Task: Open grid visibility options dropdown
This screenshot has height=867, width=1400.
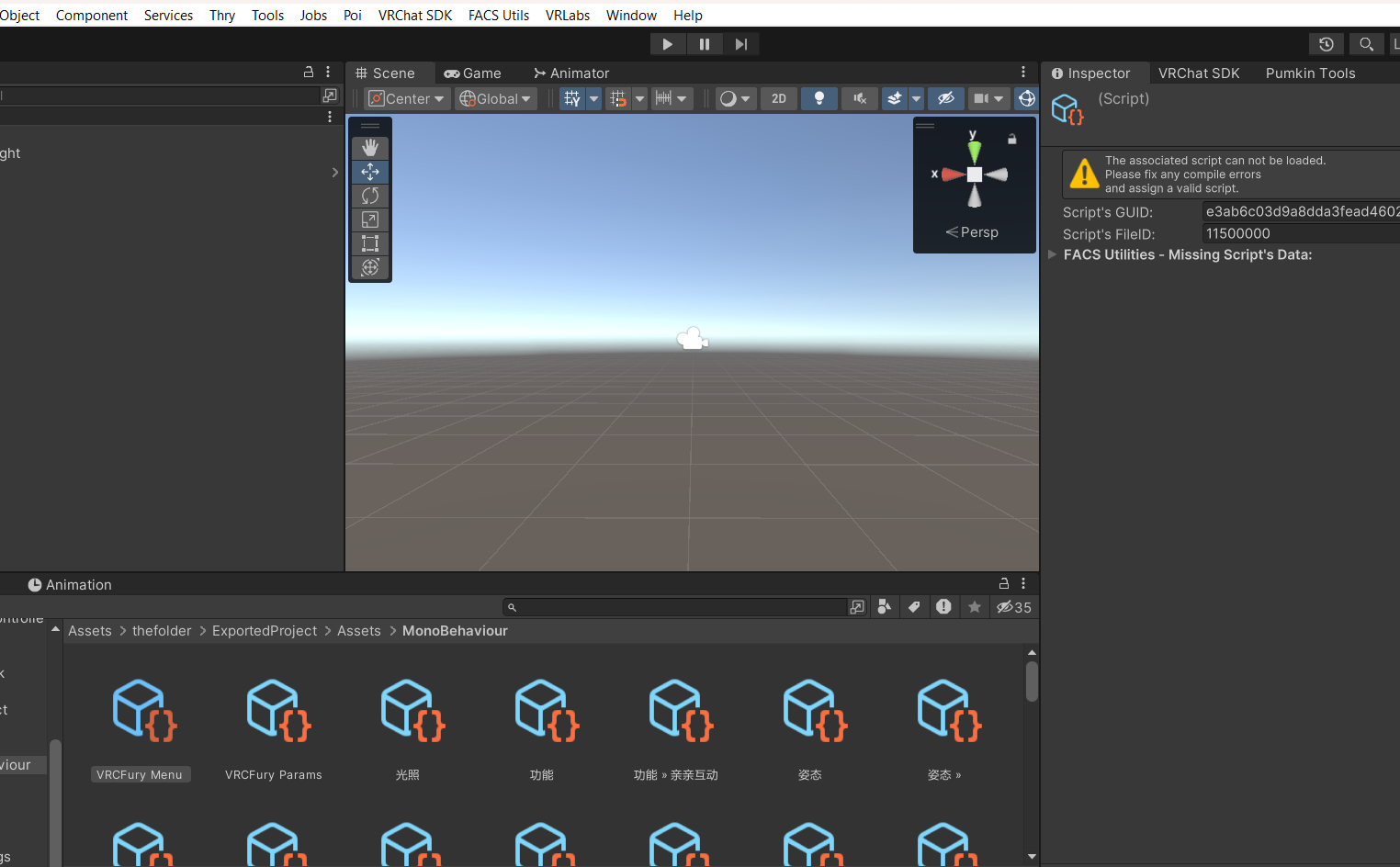Action: point(593,98)
